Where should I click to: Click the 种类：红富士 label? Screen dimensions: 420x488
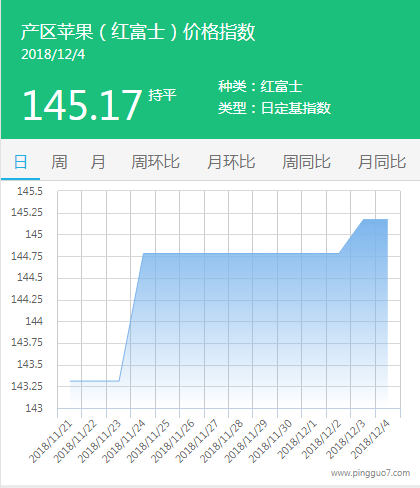click(x=260, y=87)
